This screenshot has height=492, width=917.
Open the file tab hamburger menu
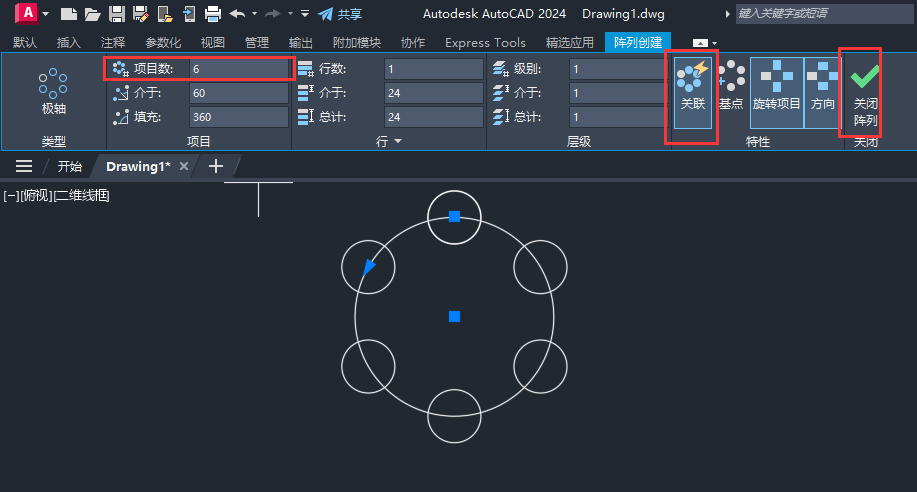[x=24, y=166]
